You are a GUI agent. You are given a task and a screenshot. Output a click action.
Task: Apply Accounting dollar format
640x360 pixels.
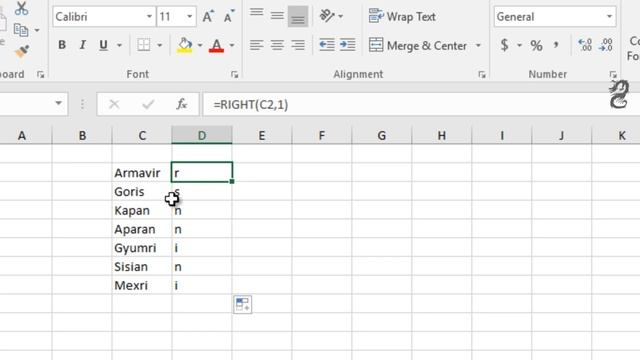pos(505,45)
